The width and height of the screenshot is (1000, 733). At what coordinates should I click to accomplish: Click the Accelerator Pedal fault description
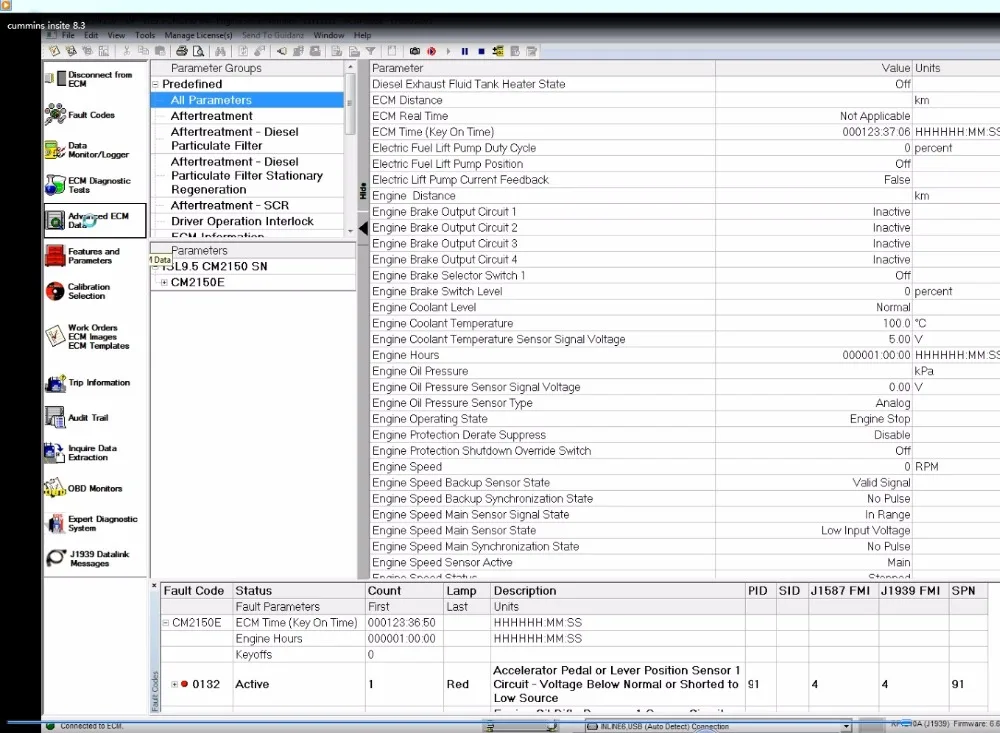click(616, 684)
